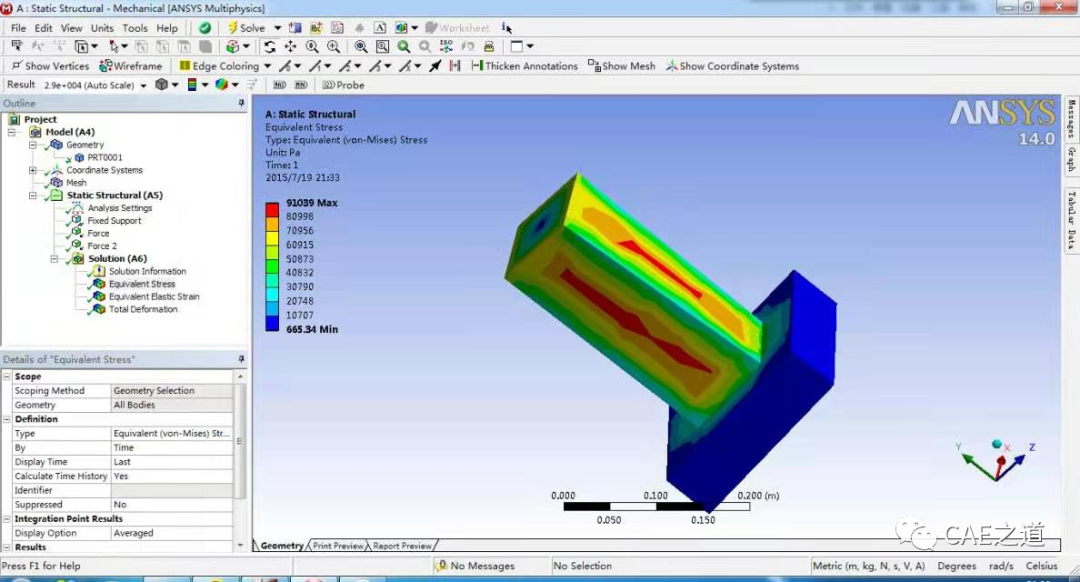Choose the magnifier Zoom tool
Screen dimensions: 1080x582
tap(312, 47)
